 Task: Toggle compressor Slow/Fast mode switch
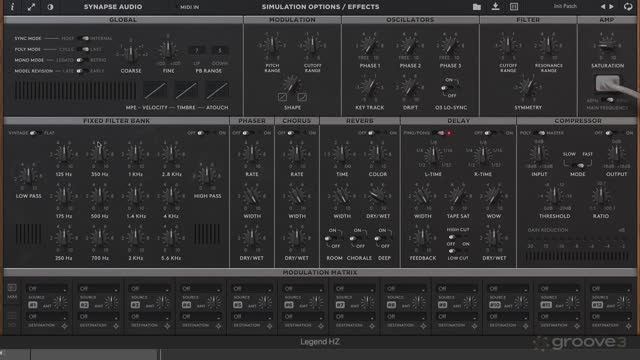click(578, 165)
